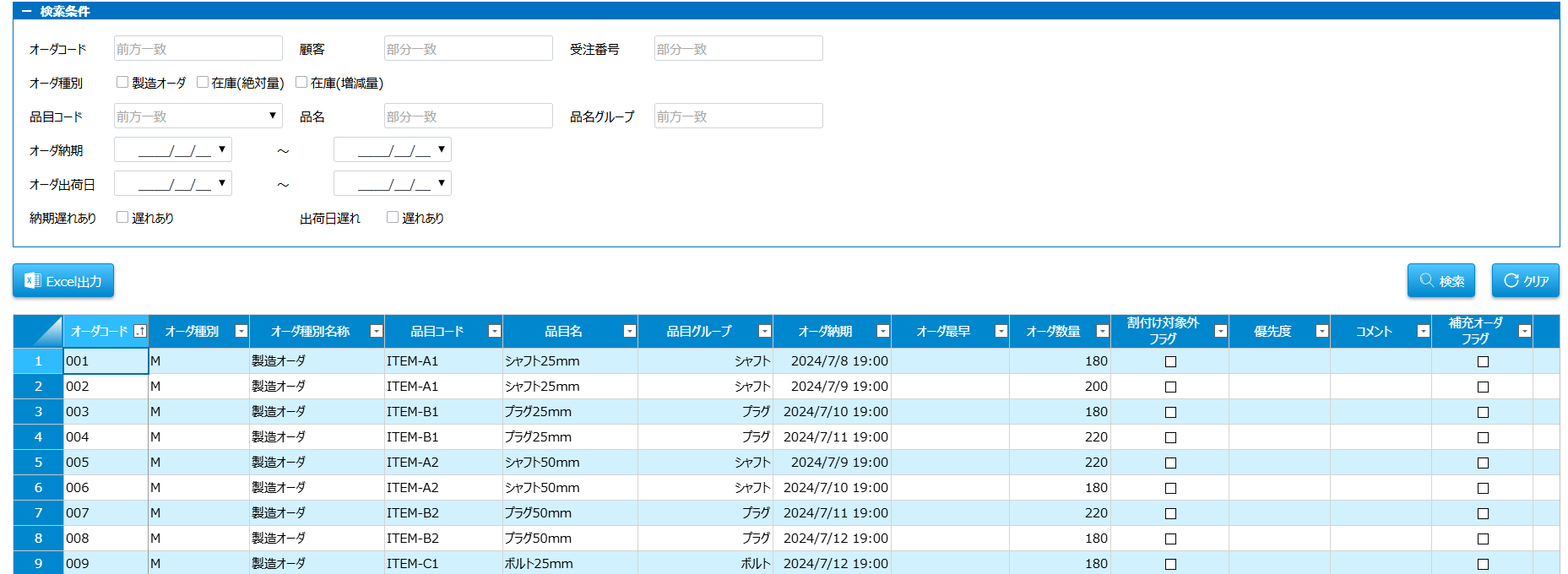Screen dimensions: 1568x574
Task: Open filter dropdown on 割付け対象外フラグ column
Action: [1221, 331]
